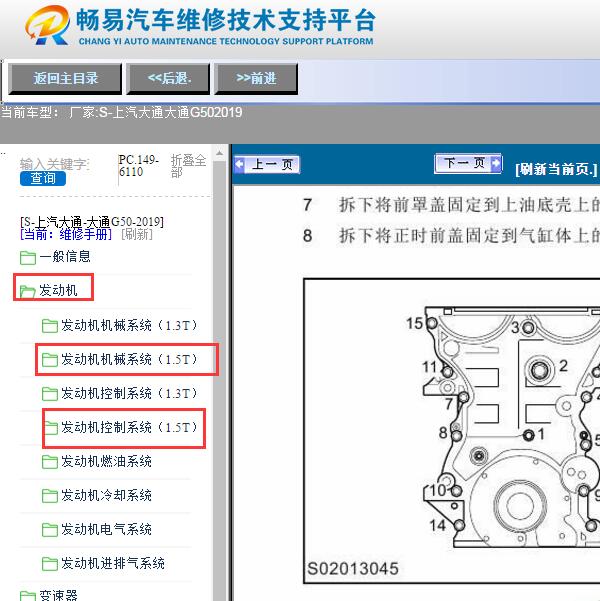The width and height of the screenshot is (600, 601).
Task: Refresh the page via 刷新当前页 link
Action: [x=556, y=169]
